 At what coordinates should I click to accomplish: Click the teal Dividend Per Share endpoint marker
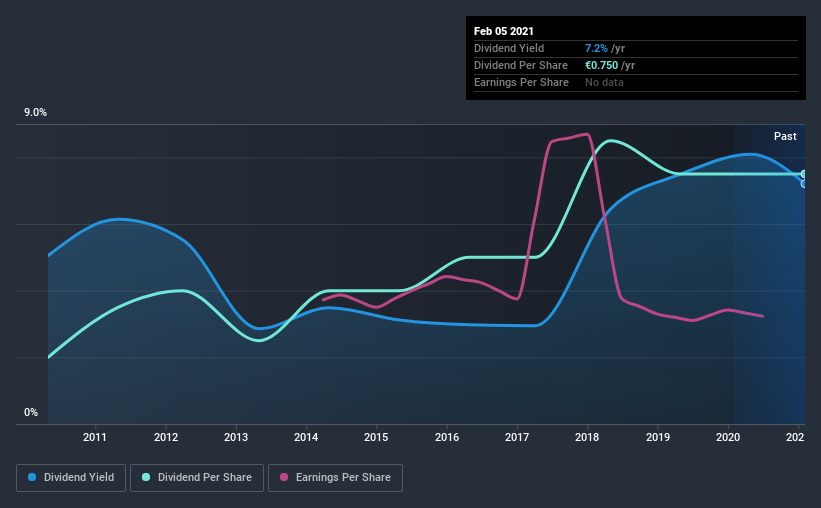[x=803, y=174]
